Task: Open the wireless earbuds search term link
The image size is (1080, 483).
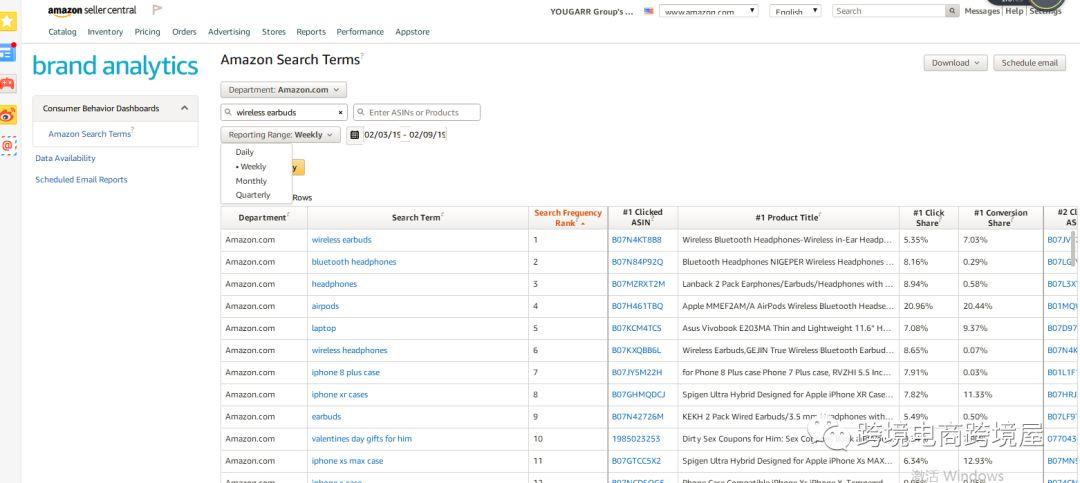Action: point(342,240)
